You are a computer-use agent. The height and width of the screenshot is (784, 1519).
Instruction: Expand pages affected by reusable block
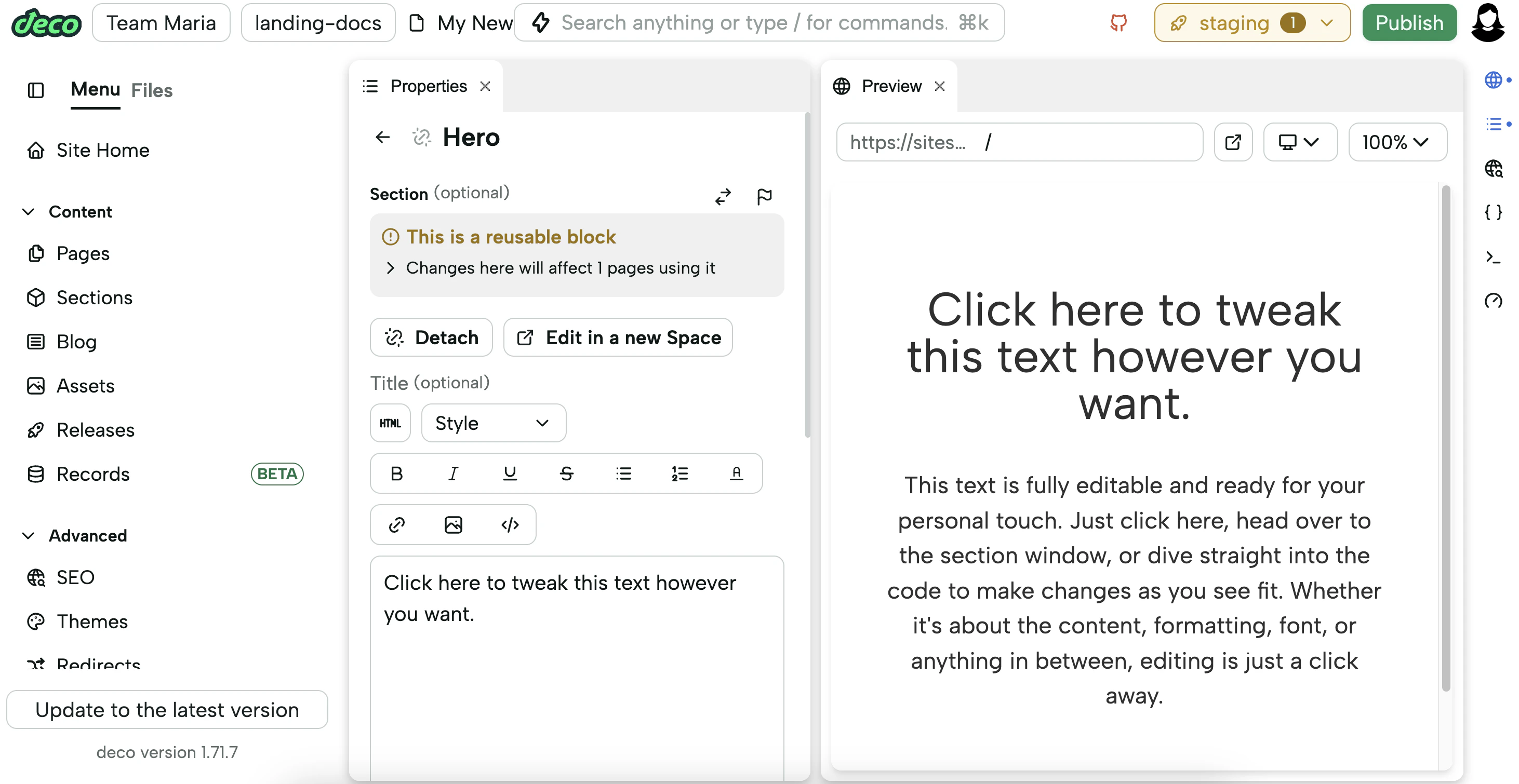[390, 268]
